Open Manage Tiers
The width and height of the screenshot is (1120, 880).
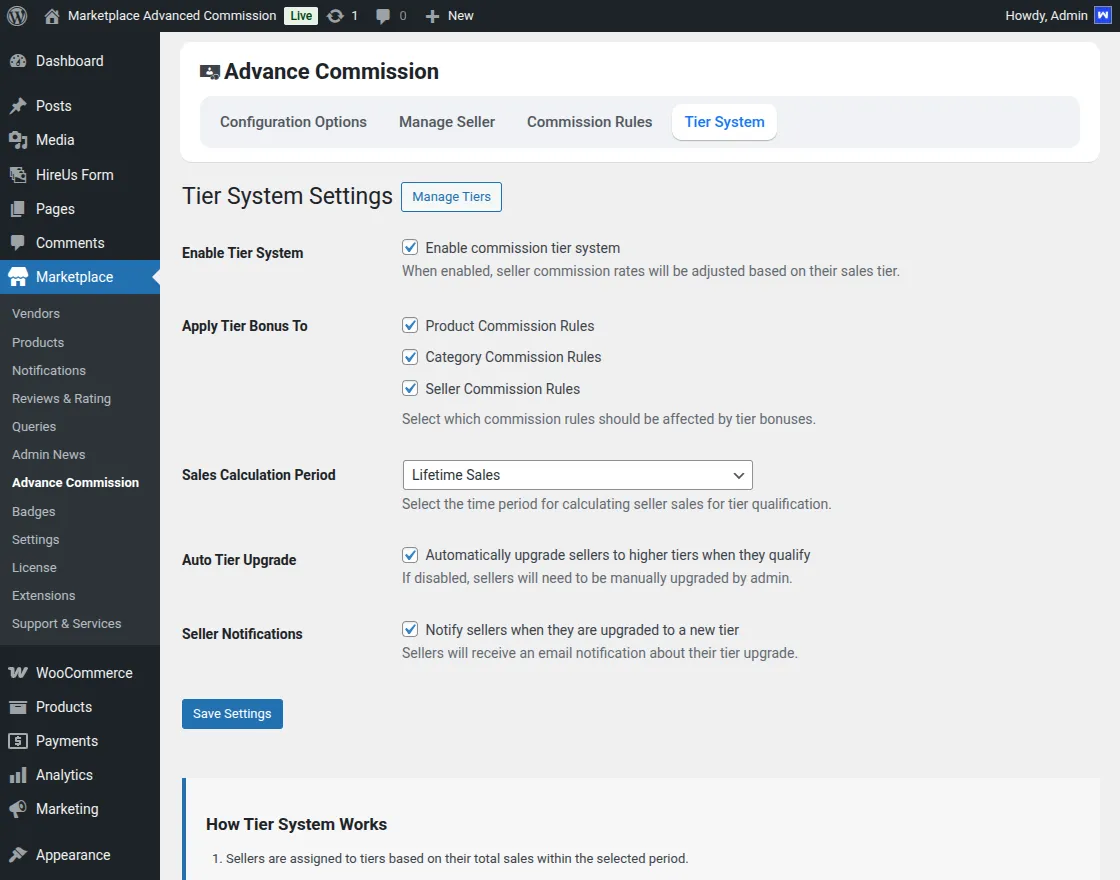[451, 197]
